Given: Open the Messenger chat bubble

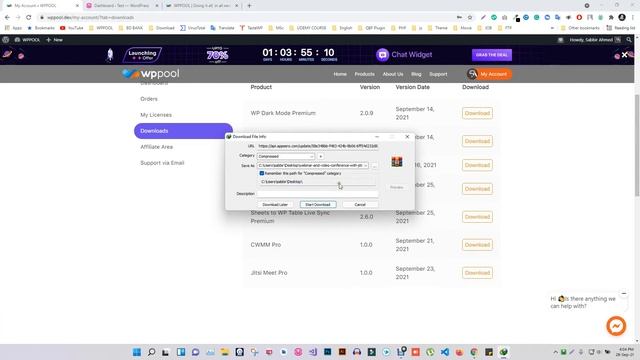Looking at the screenshot, I should [616, 326].
